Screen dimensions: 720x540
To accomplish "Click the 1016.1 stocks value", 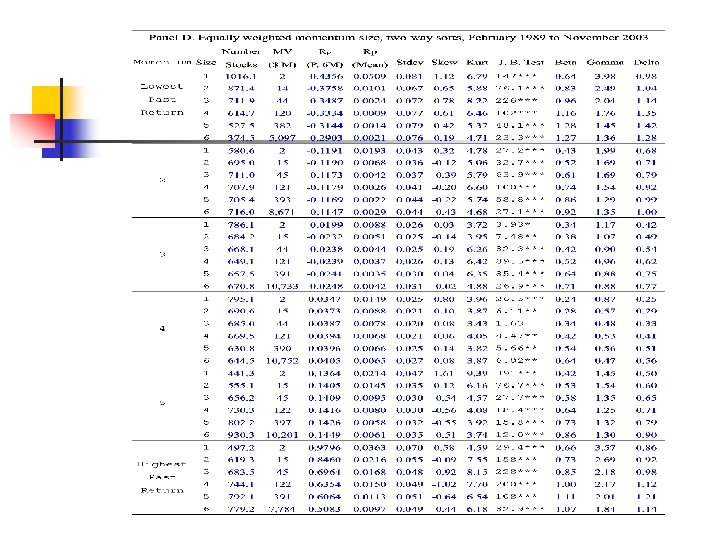I will 241,76.
